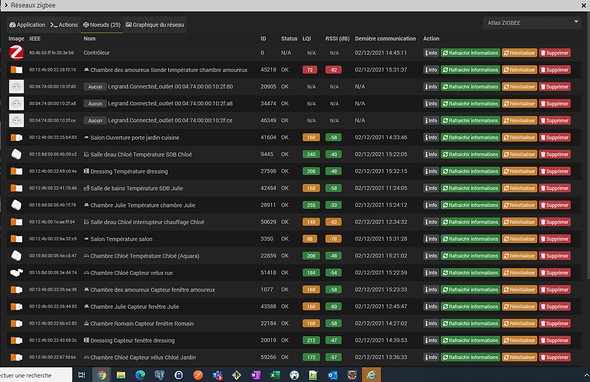Select the Noeuds (25) tab
This screenshot has width=590, height=382.
click(x=102, y=25)
